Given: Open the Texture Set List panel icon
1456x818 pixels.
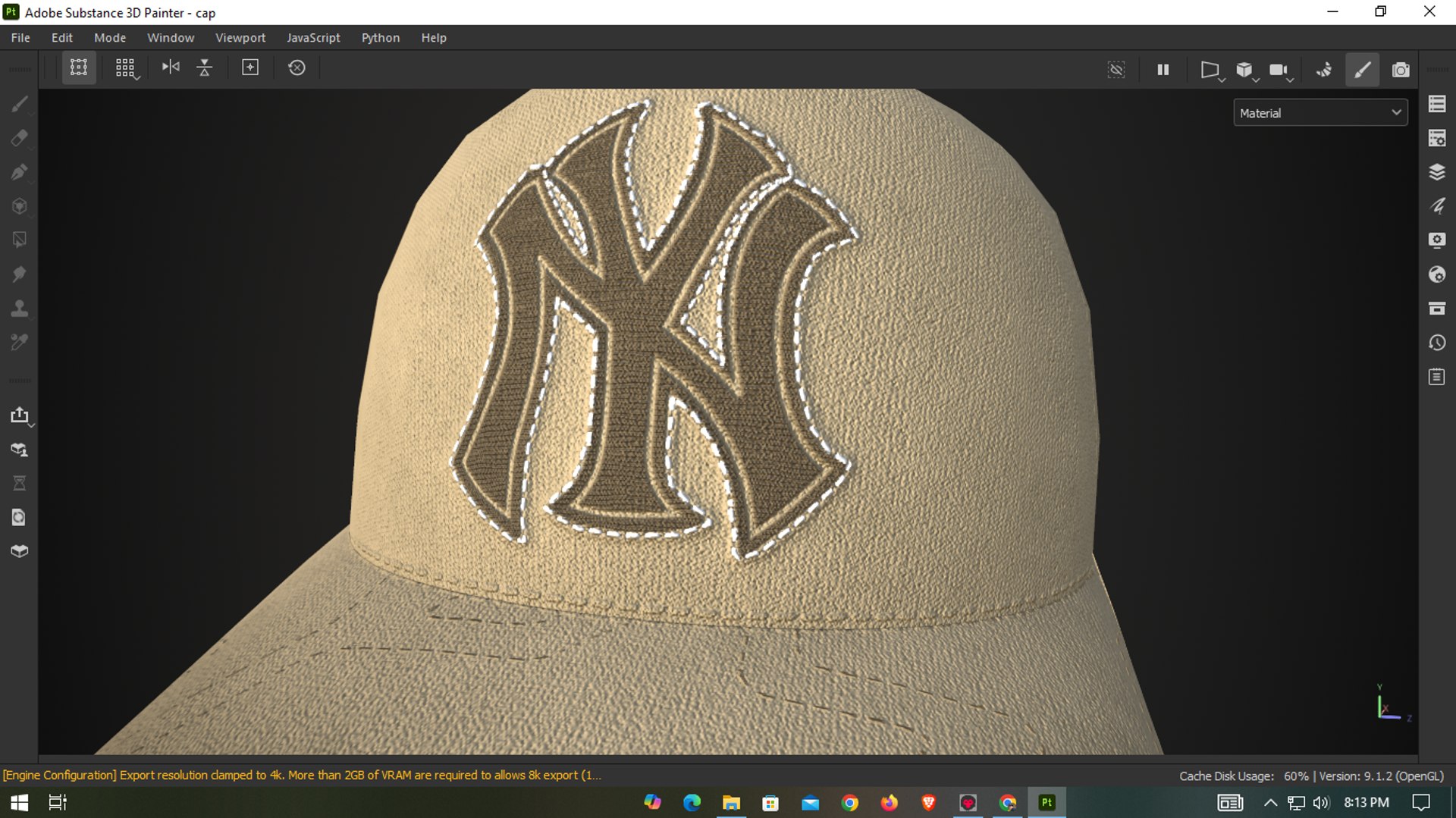Looking at the screenshot, I should 1437,104.
